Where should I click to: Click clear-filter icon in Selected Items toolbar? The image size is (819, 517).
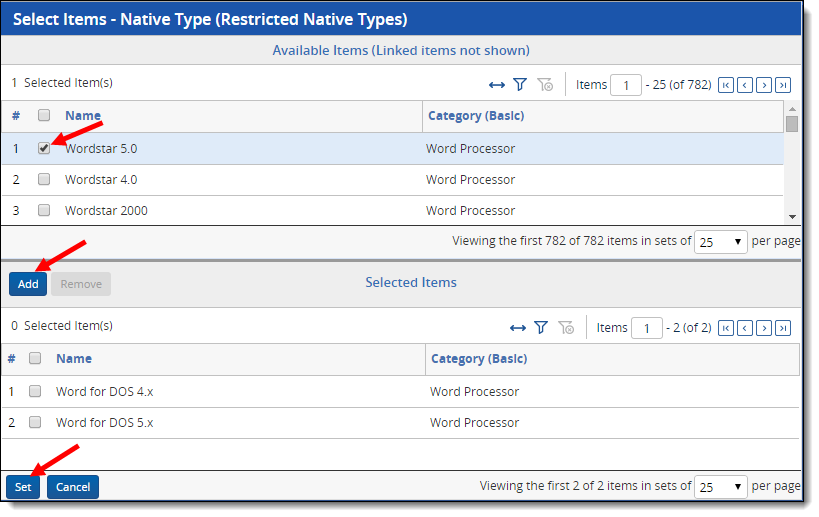pyautogui.click(x=566, y=328)
